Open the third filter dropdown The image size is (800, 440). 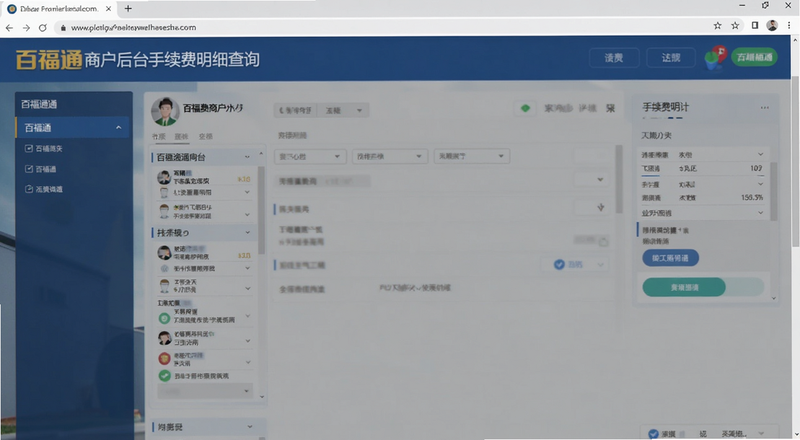point(471,156)
